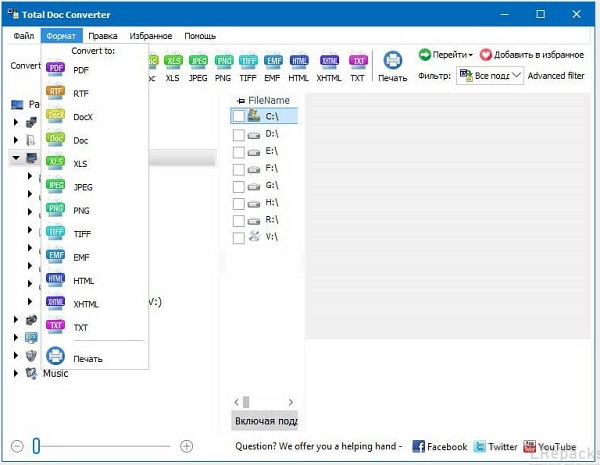Image resolution: width=600 pixels, height=465 pixels.
Task: Click the XLS toolbar conversion icon
Action: tap(173, 67)
